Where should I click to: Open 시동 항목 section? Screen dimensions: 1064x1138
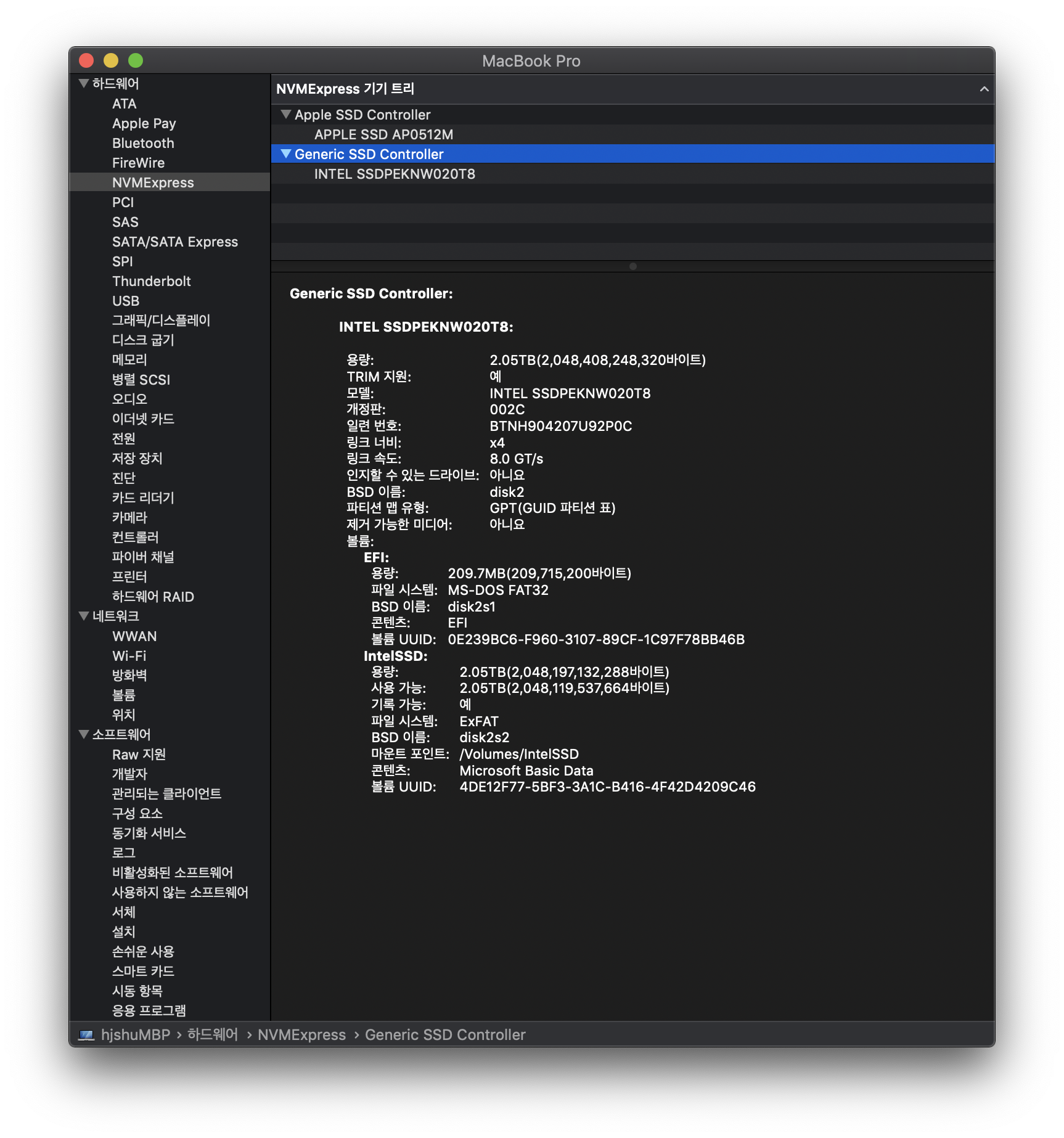(x=137, y=991)
